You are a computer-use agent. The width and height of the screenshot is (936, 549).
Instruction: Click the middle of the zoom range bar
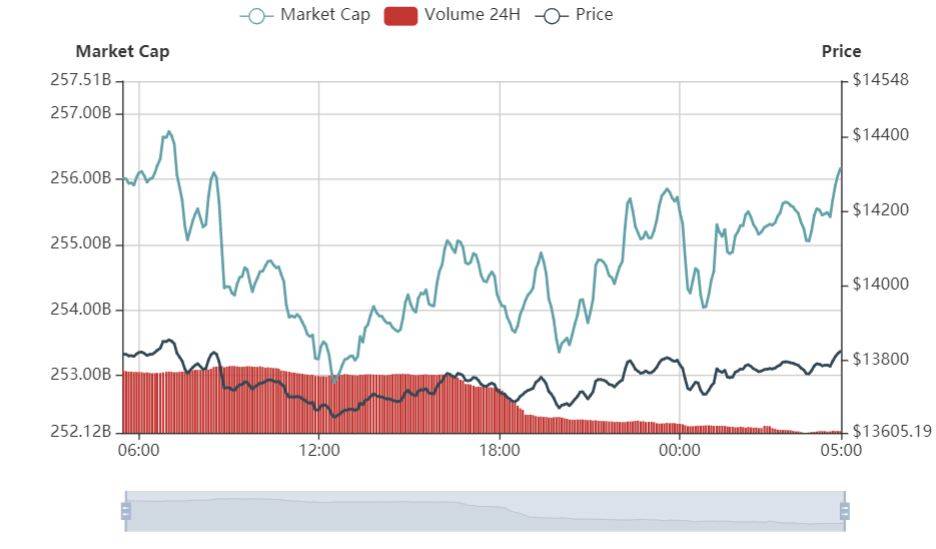(485, 511)
